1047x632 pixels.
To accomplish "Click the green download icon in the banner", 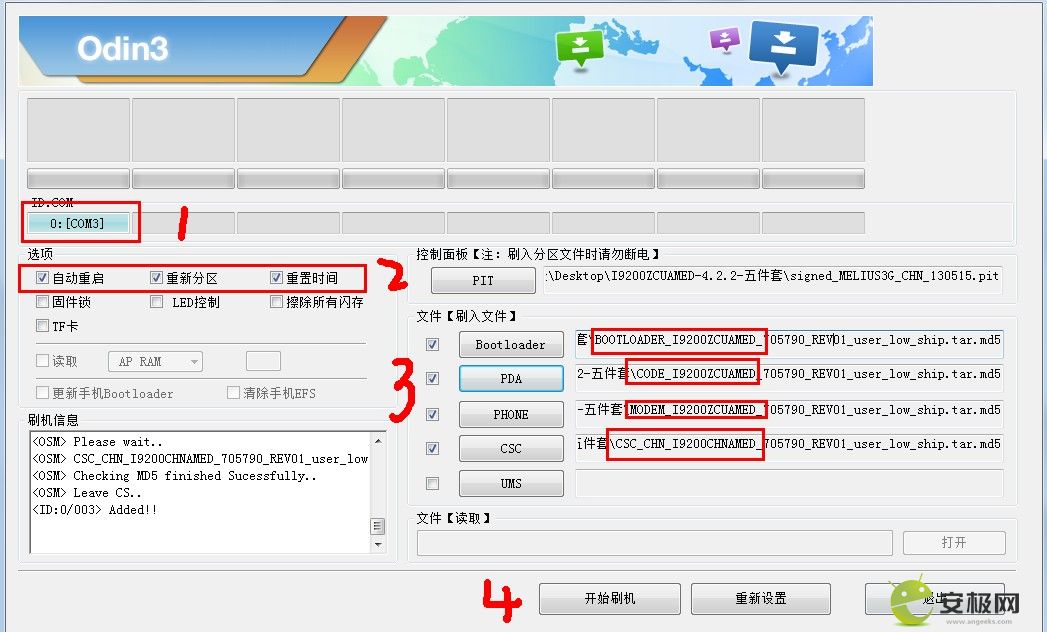I will [580, 49].
